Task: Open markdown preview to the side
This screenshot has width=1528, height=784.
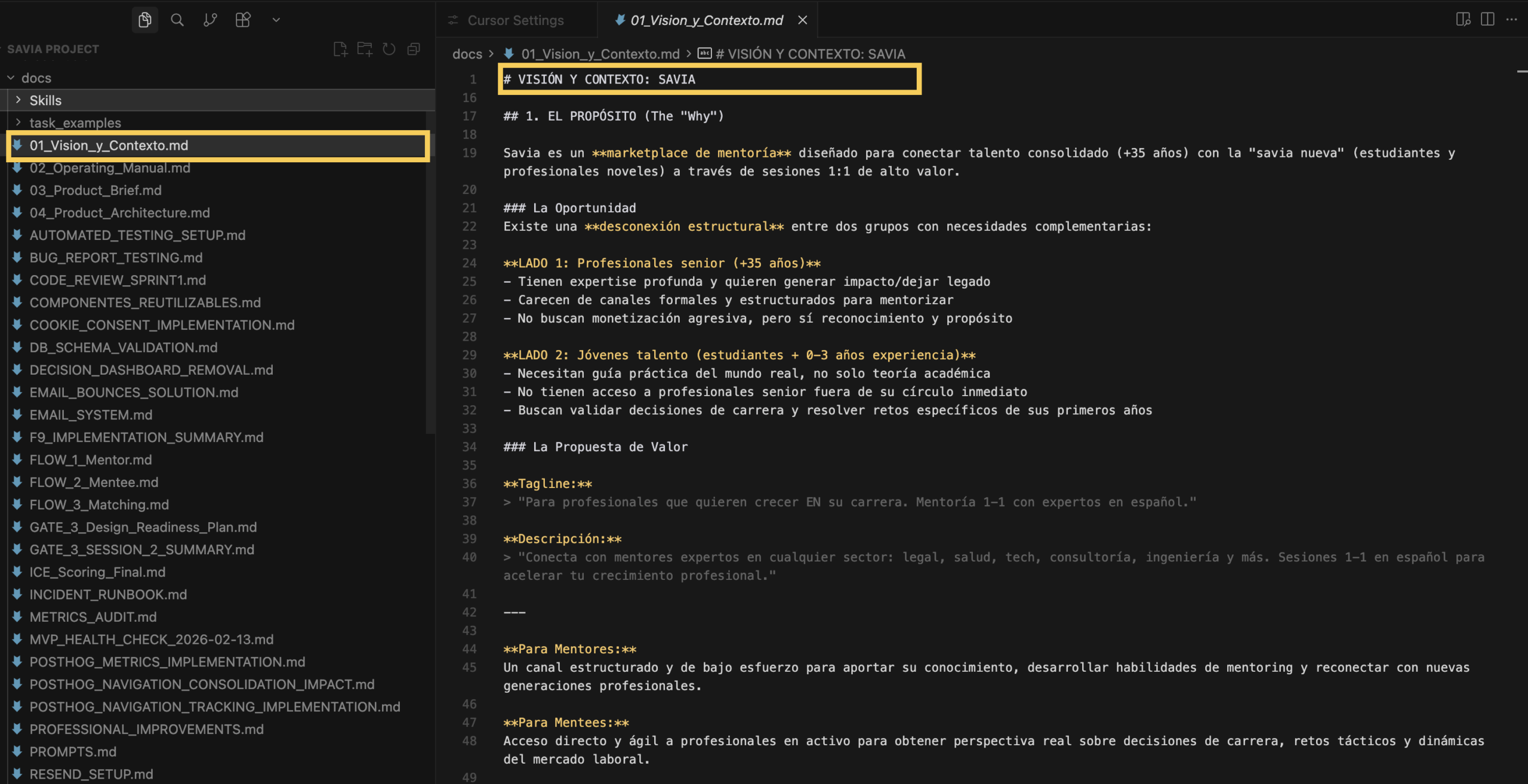Action: point(1463,20)
